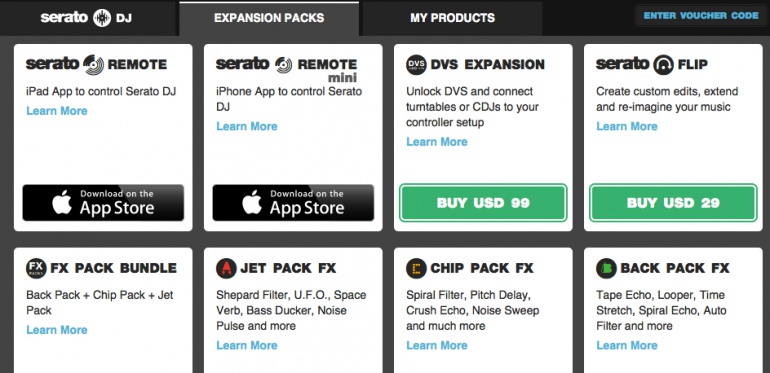Buy Serato Flip for USD 29
The height and width of the screenshot is (373, 770).
673,203
